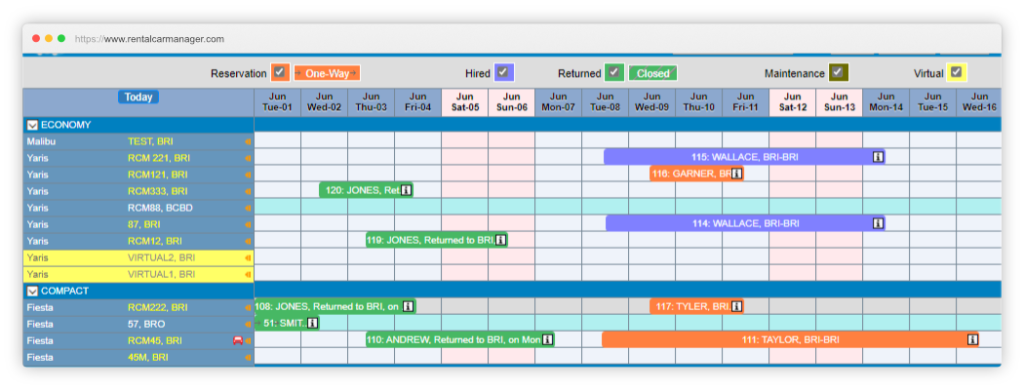Select the Jun Sat-05 column header
Screen dimensions: 1024x391
[464, 102]
